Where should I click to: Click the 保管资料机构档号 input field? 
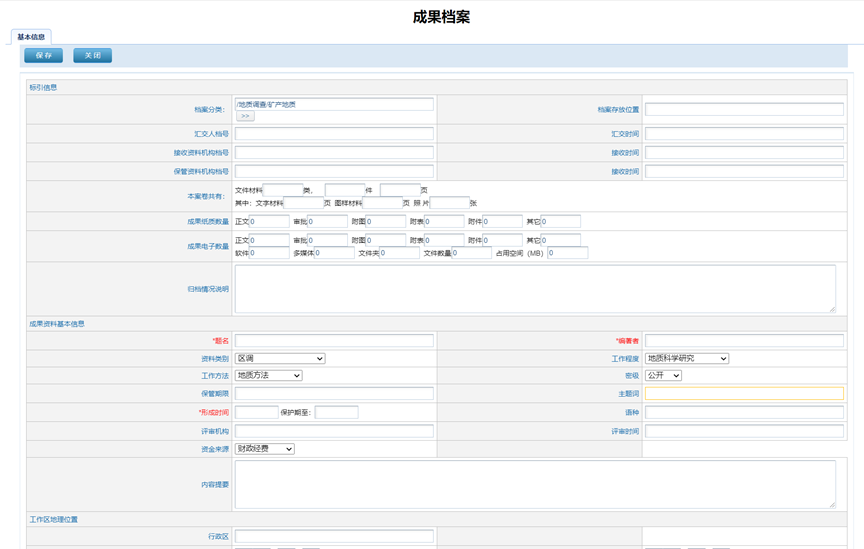coord(334,171)
